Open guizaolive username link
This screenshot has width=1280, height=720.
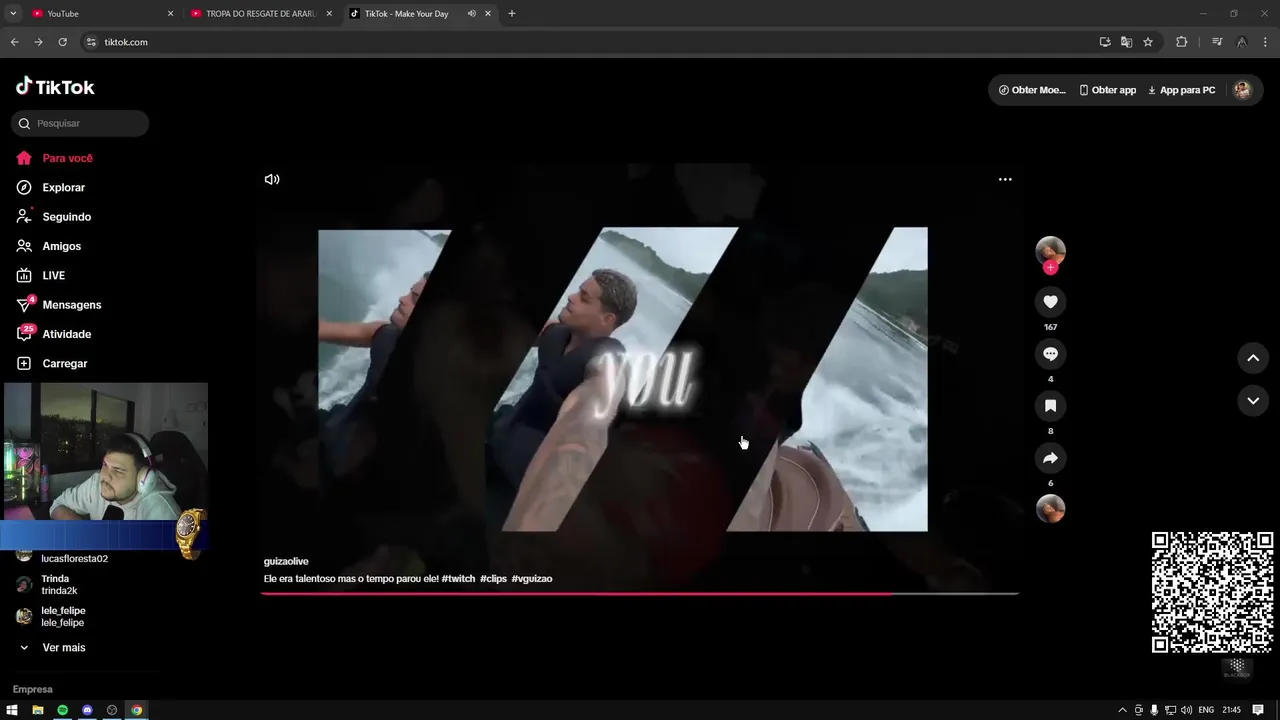[x=286, y=562]
